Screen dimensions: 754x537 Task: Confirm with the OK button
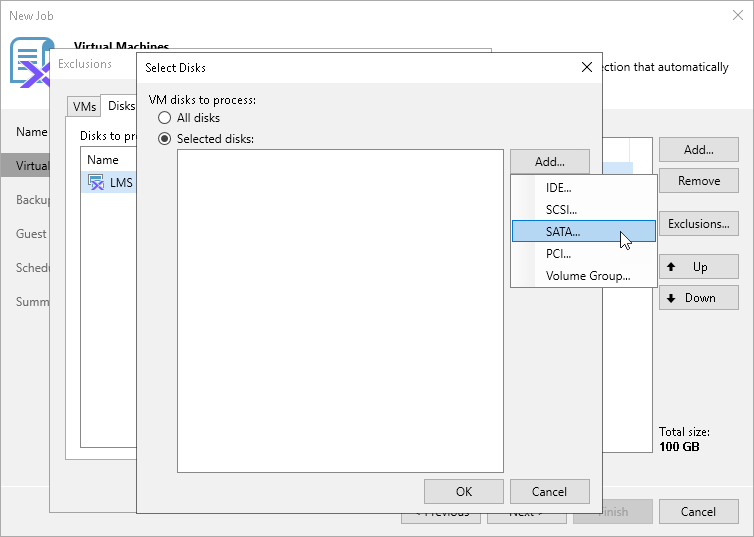tap(463, 491)
